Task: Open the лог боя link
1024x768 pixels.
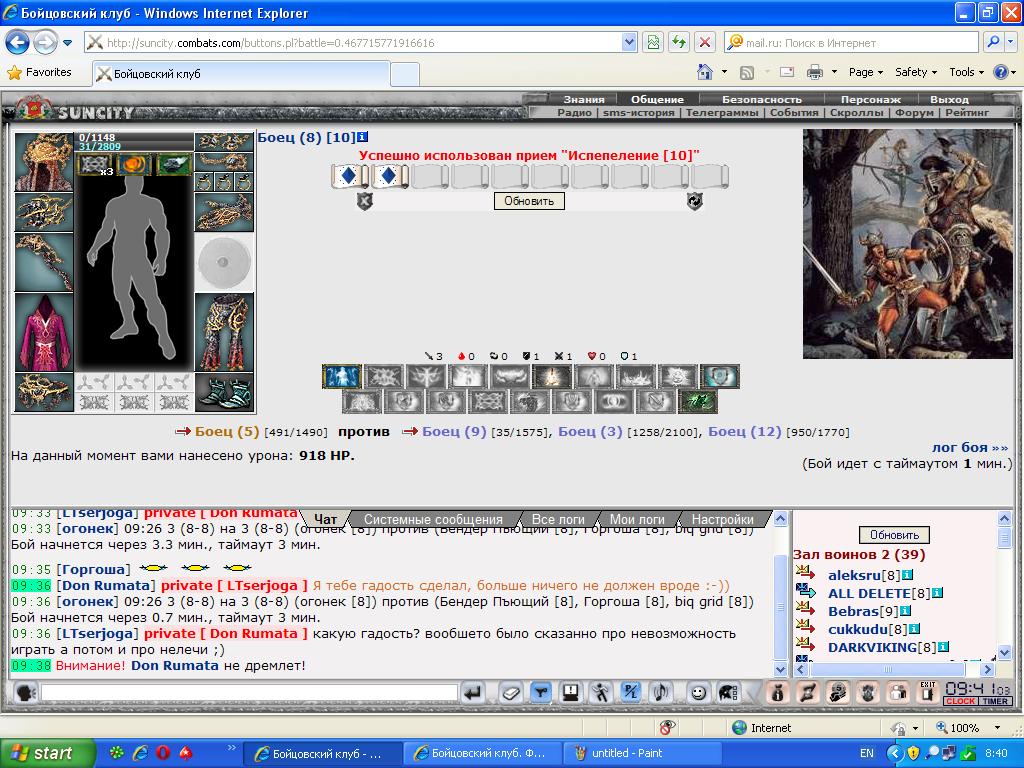Action: click(x=970, y=447)
